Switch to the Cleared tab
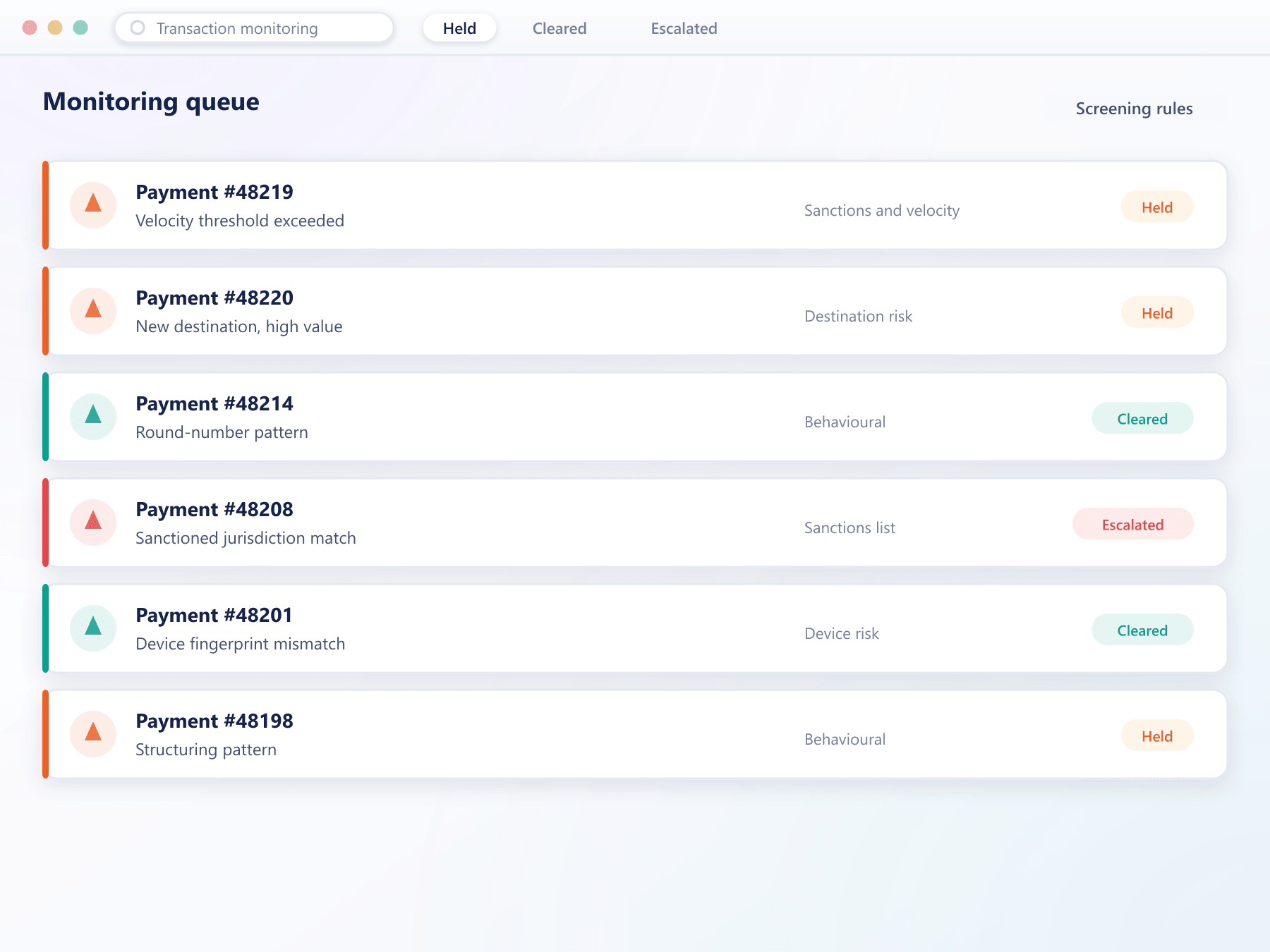This screenshot has height=952, width=1270. (560, 28)
